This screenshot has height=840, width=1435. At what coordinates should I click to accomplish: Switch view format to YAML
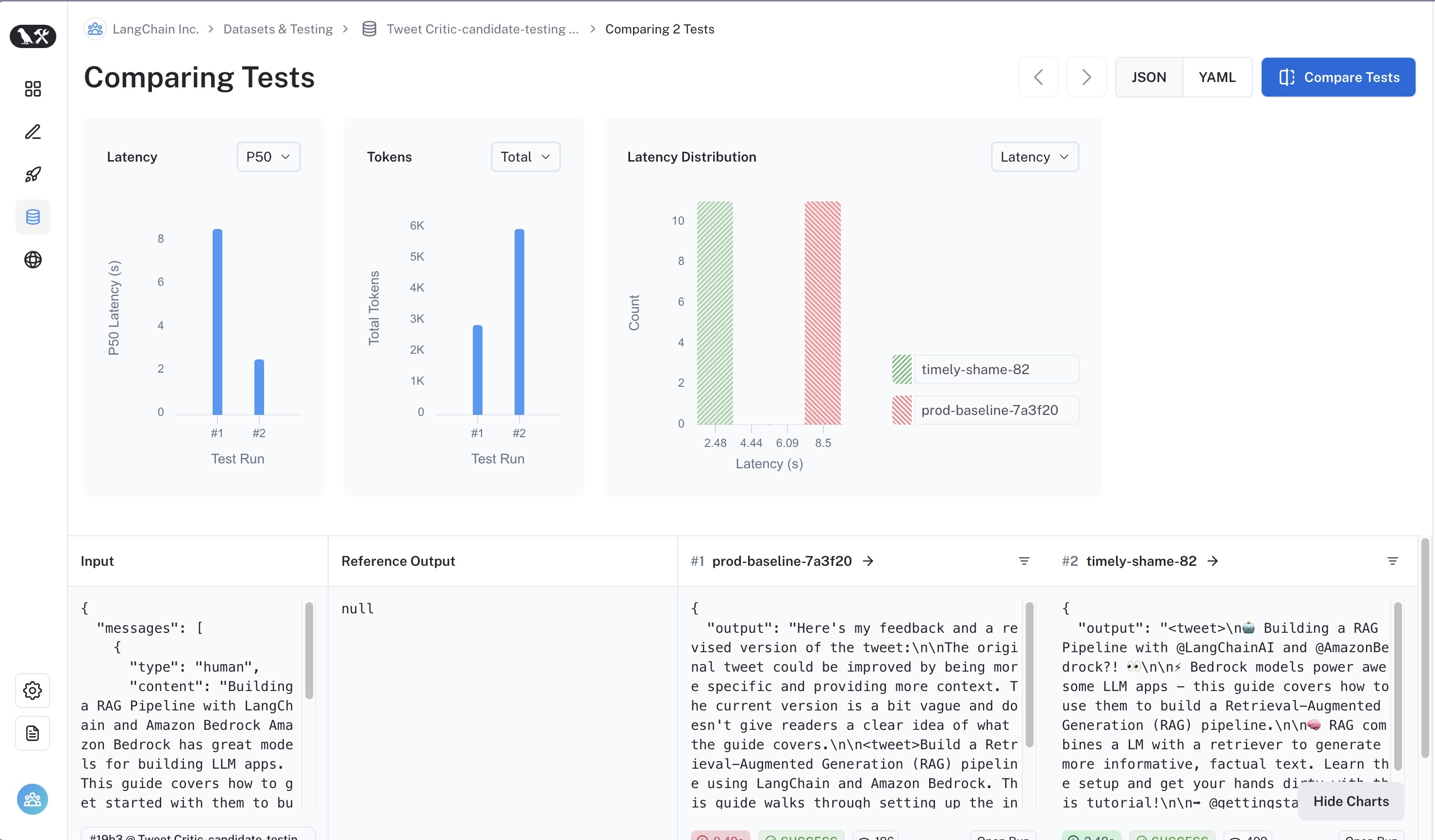pos(1218,77)
